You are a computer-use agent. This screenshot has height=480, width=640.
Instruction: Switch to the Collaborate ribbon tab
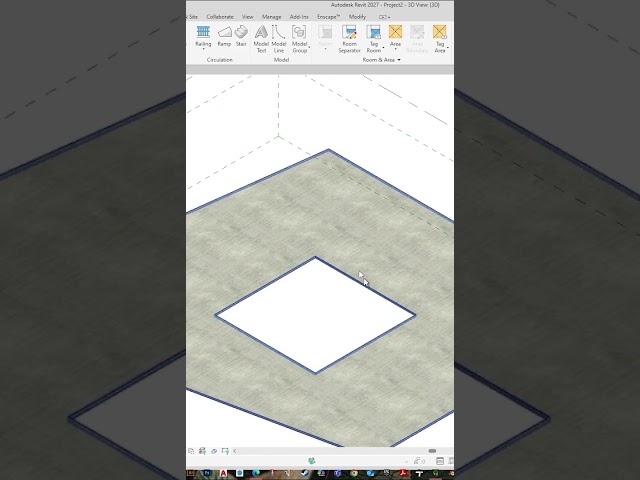(220, 17)
